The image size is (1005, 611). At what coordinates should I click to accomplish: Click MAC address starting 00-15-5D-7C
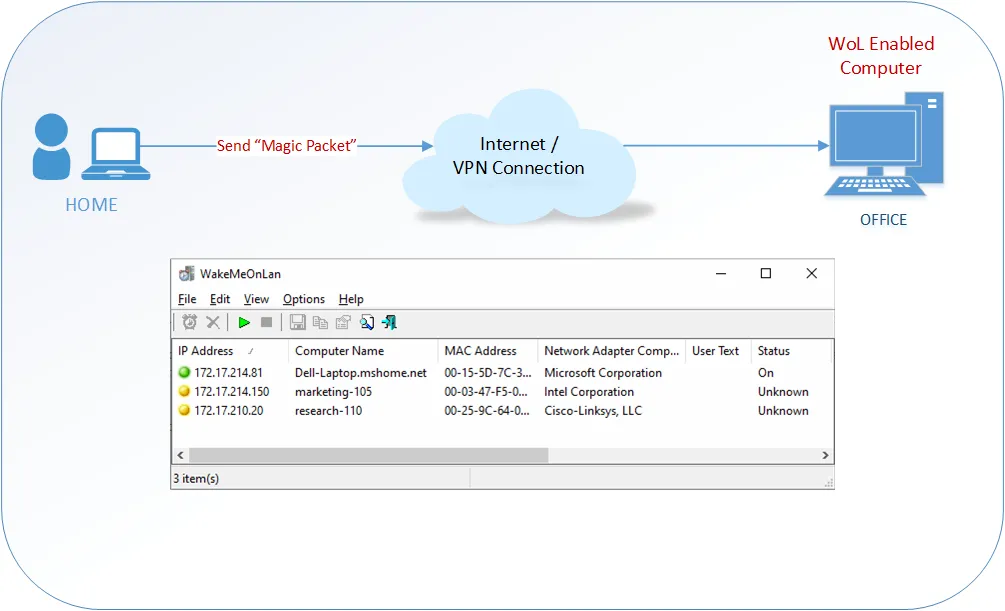pyautogui.click(x=488, y=372)
